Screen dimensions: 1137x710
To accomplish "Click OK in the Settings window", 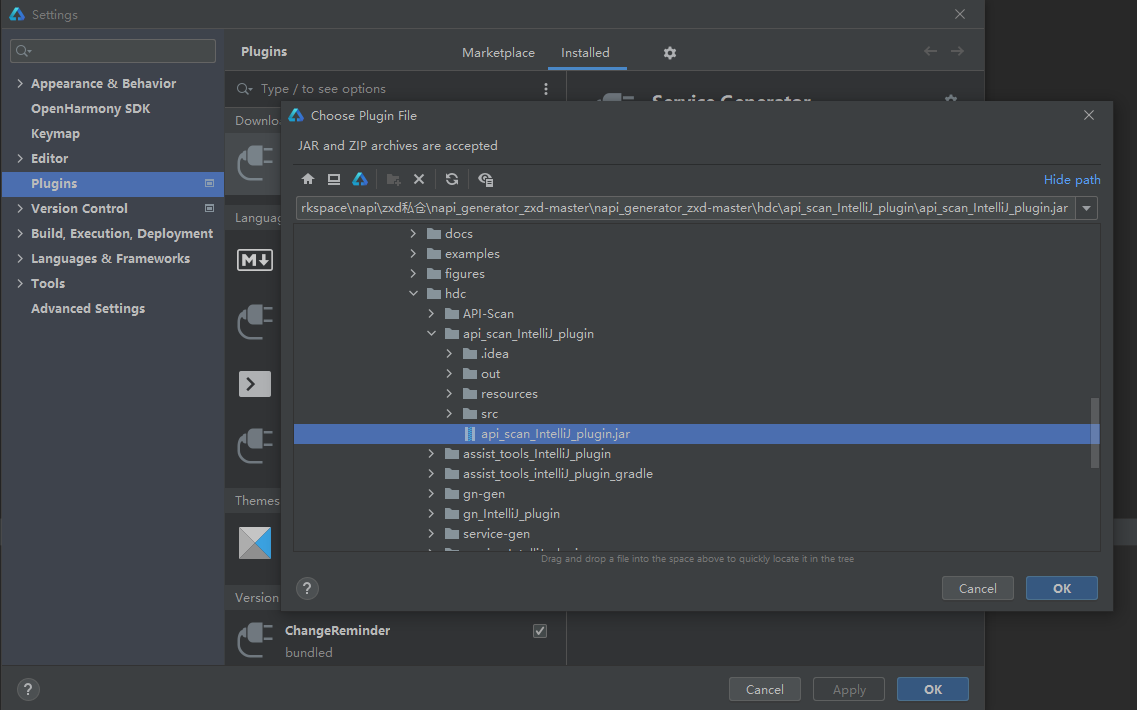I will tap(933, 689).
